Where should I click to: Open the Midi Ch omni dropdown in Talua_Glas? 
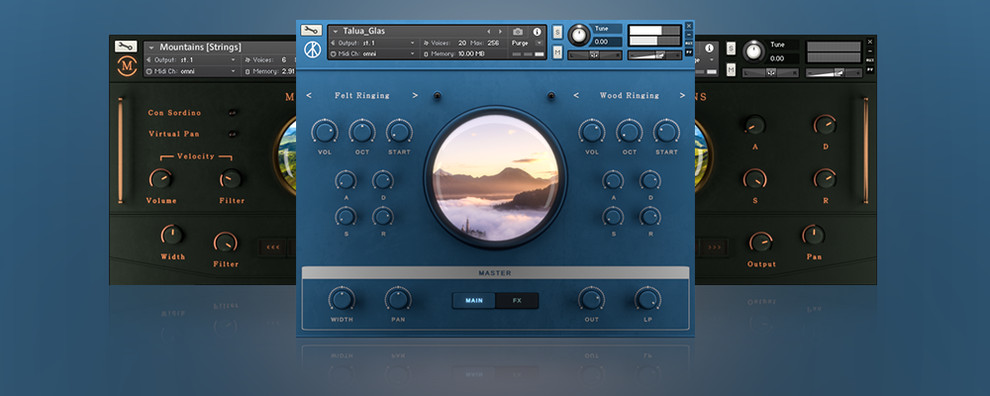(x=373, y=54)
